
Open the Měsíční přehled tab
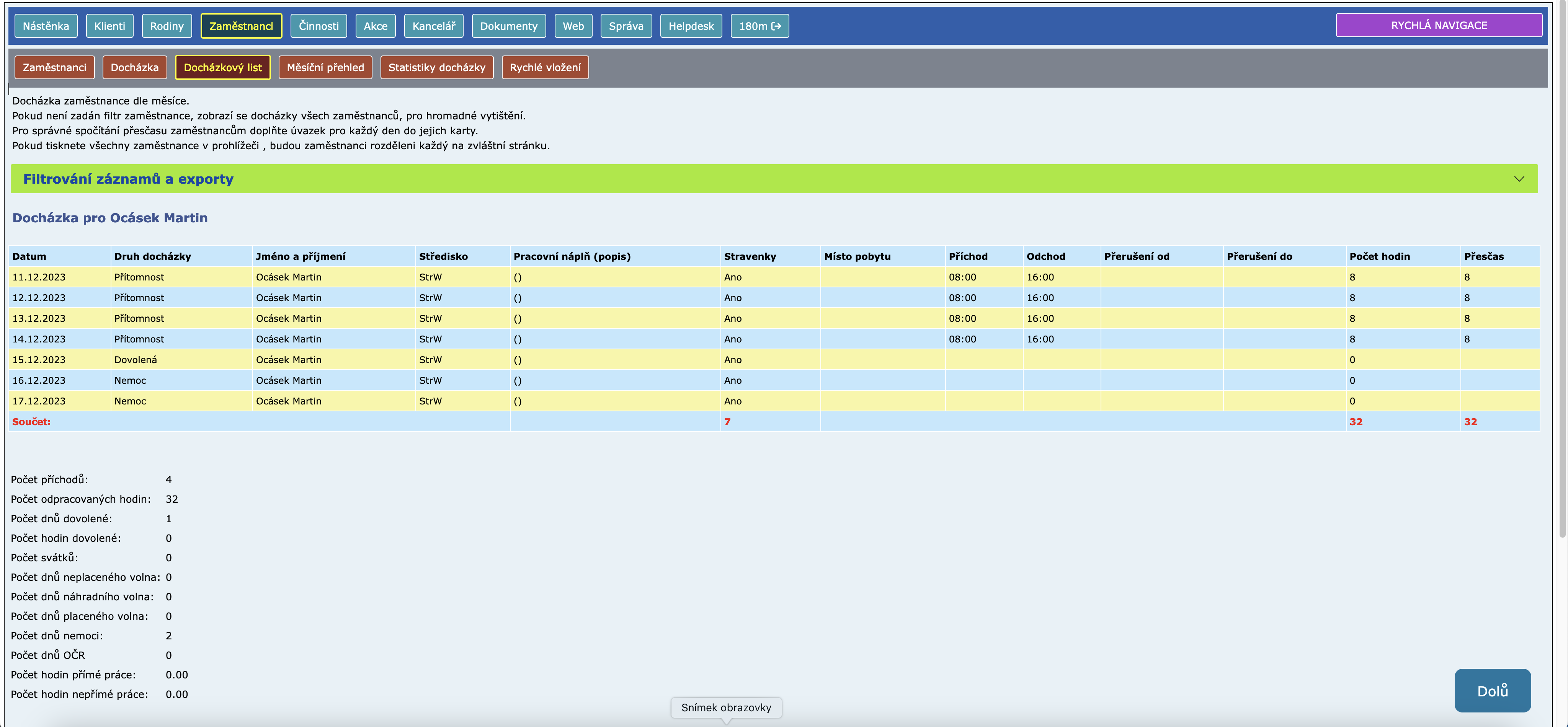click(325, 67)
